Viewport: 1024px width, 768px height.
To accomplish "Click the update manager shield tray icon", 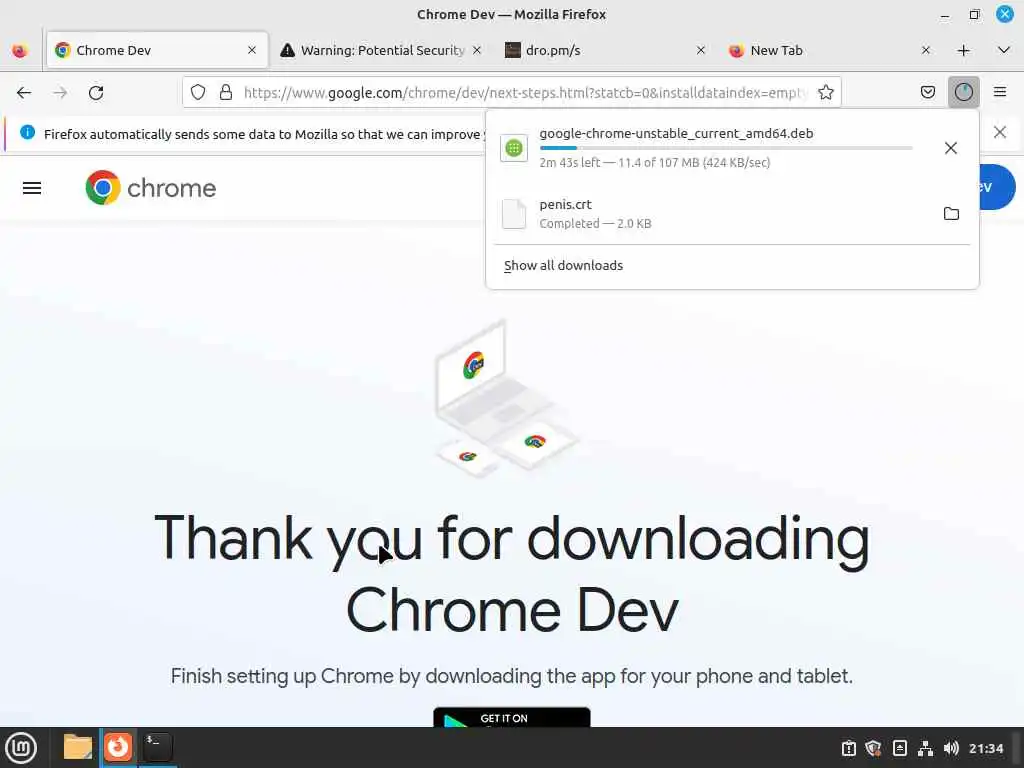I will click(x=873, y=748).
